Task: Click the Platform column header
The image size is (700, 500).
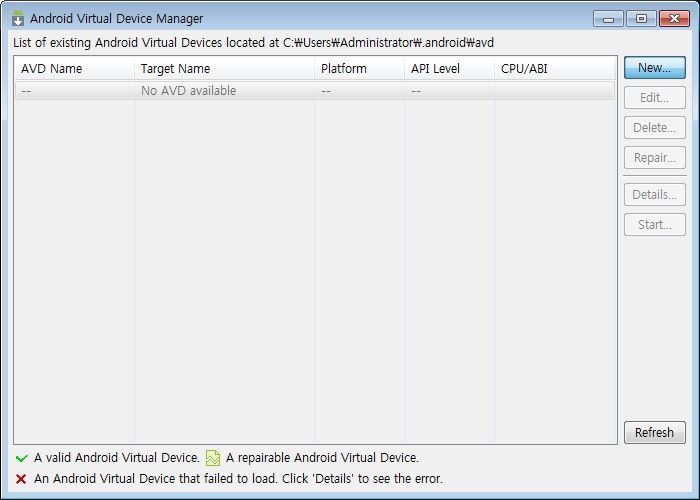Action: click(x=359, y=68)
